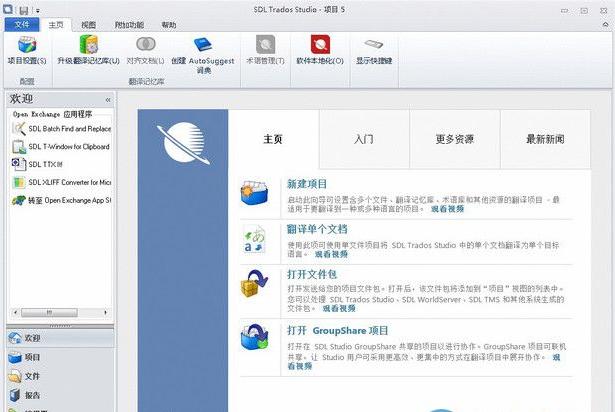Viewport: 615px width, 412px height.
Task: Switch to 入门 getting started tab
Action: pos(364,139)
